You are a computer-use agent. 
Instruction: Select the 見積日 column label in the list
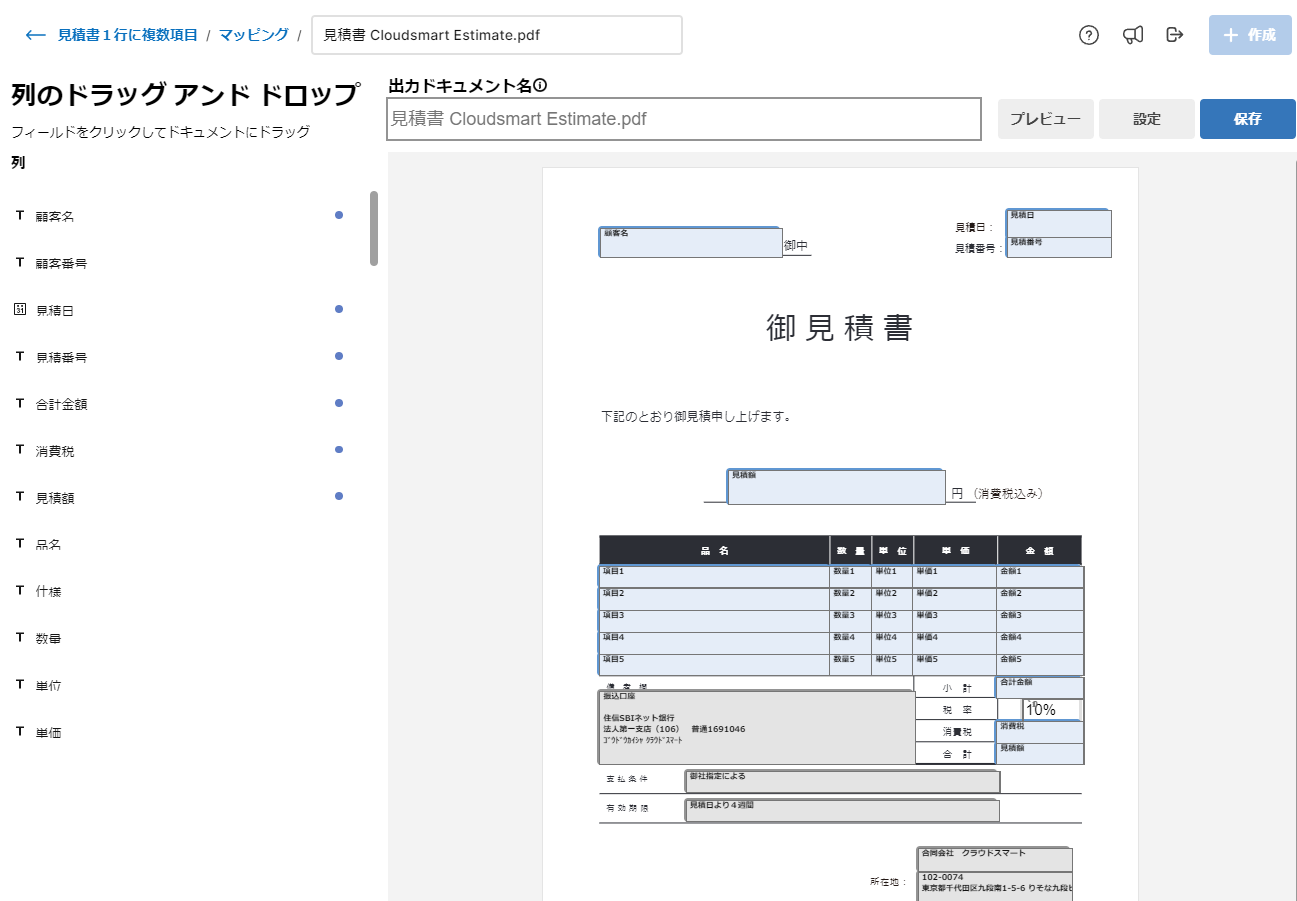pyautogui.click(x=55, y=310)
